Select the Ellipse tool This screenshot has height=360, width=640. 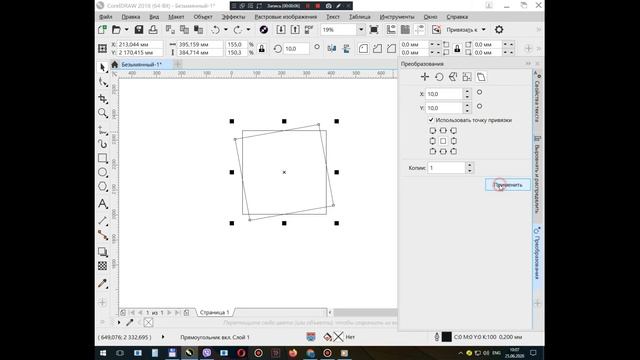tap(102, 172)
